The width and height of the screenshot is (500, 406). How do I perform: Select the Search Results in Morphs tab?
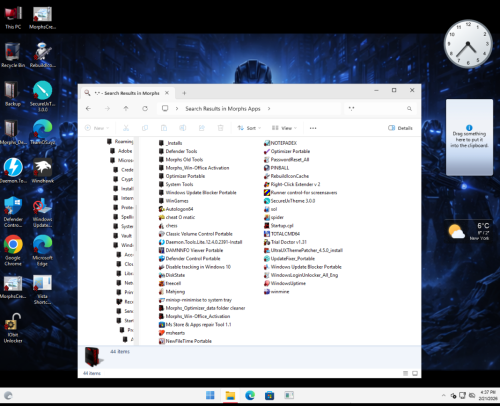(x=127, y=93)
